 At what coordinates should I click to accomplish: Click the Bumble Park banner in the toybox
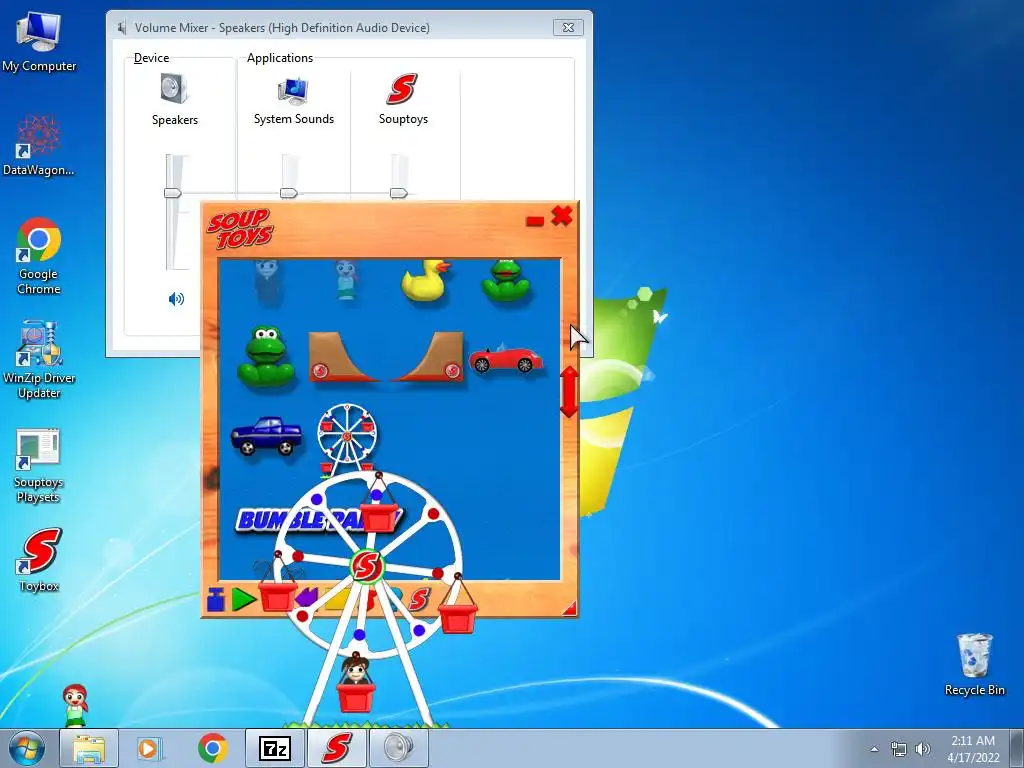point(319,519)
